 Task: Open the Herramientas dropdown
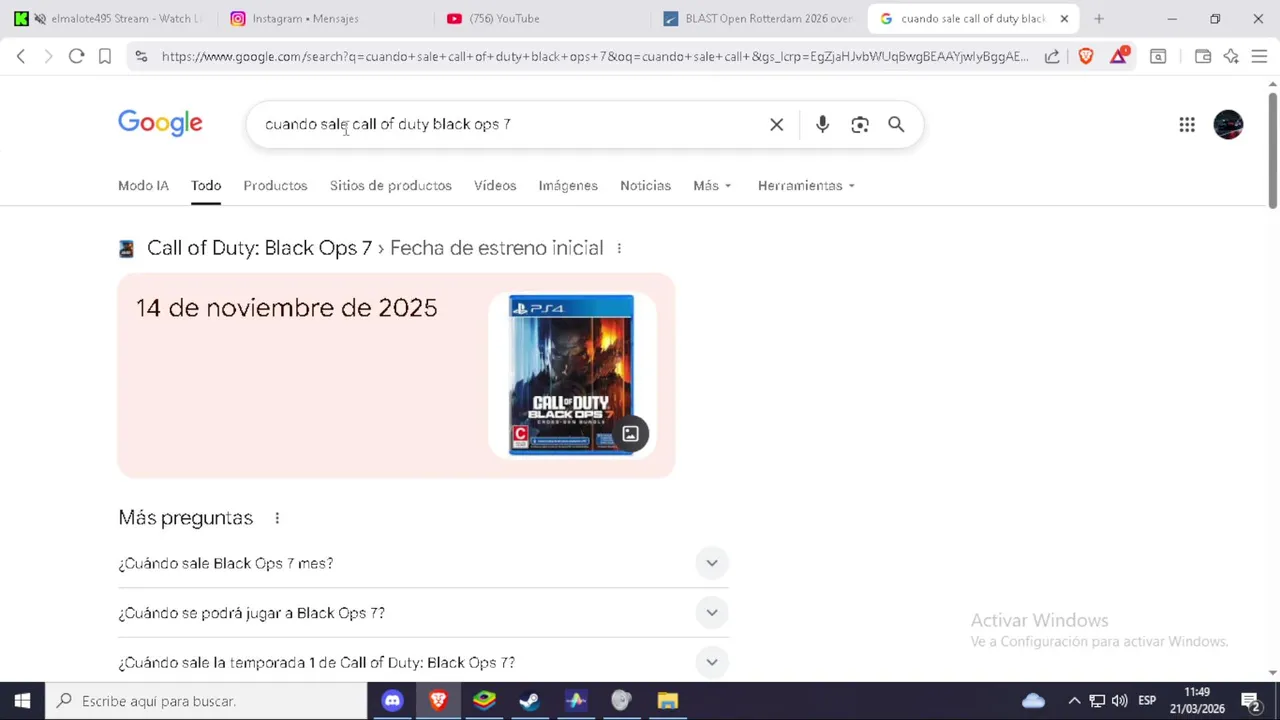coord(806,185)
